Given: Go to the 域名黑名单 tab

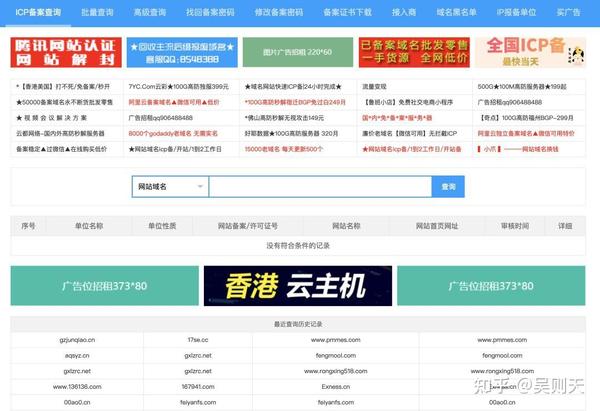Looking at the screenshot, I should pos(457,12).
